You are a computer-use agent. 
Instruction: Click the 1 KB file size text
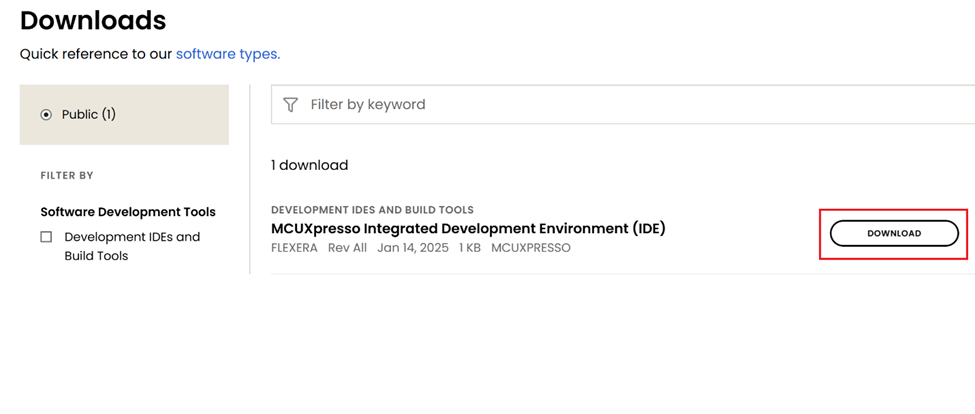pos(470,248)
